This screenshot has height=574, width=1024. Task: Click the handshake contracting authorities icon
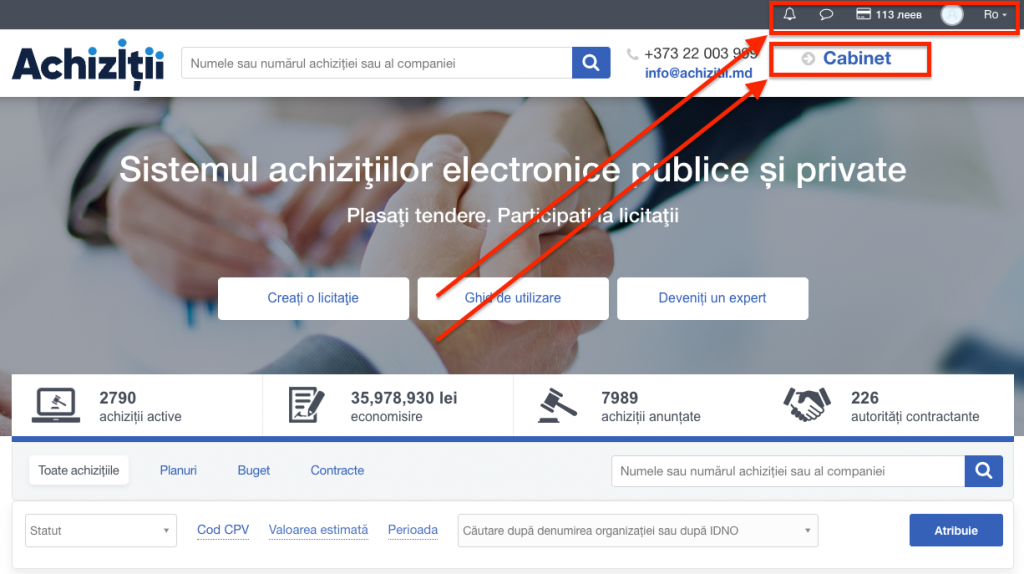click(806, 405)
